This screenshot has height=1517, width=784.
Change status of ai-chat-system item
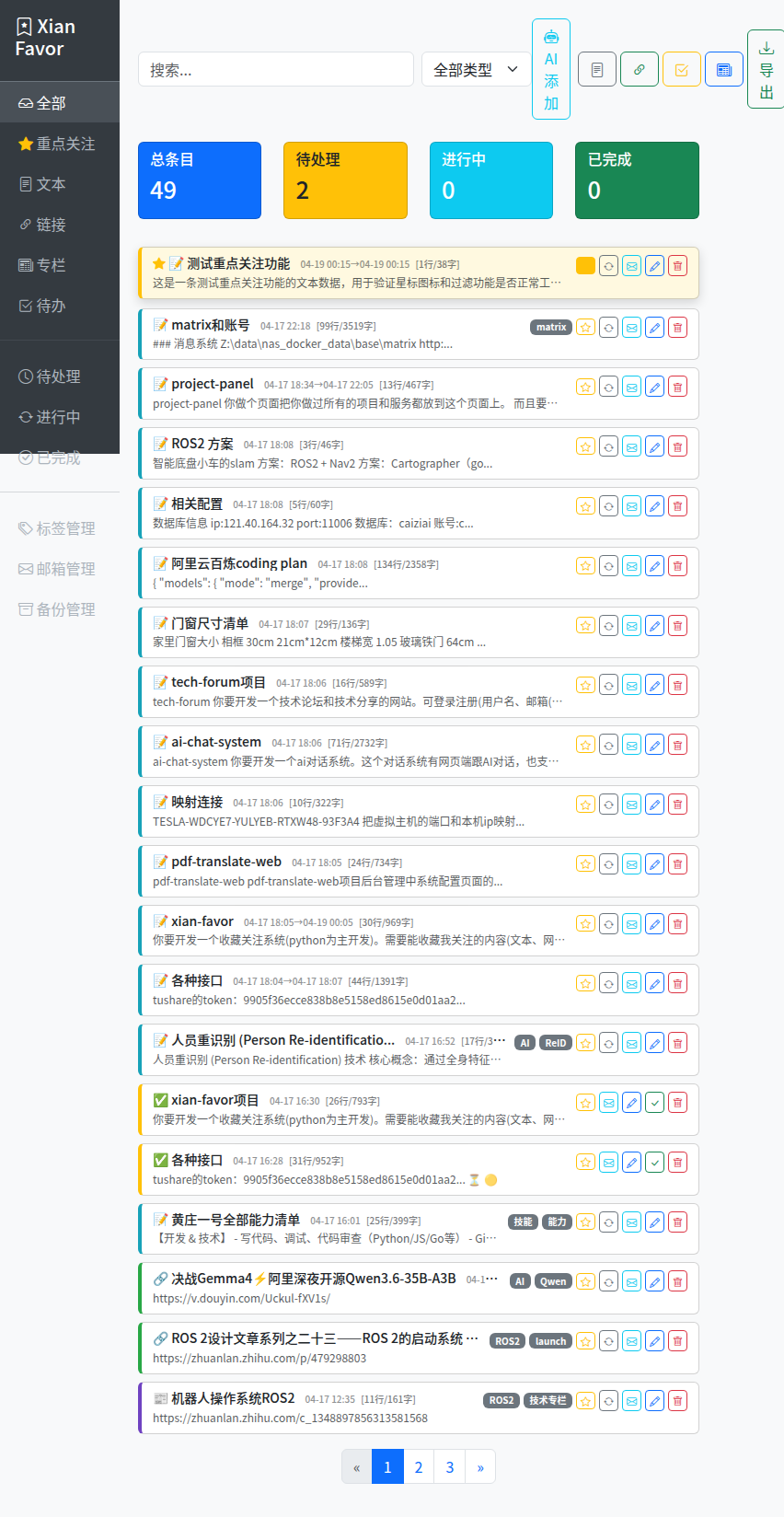tap(608, 744)
